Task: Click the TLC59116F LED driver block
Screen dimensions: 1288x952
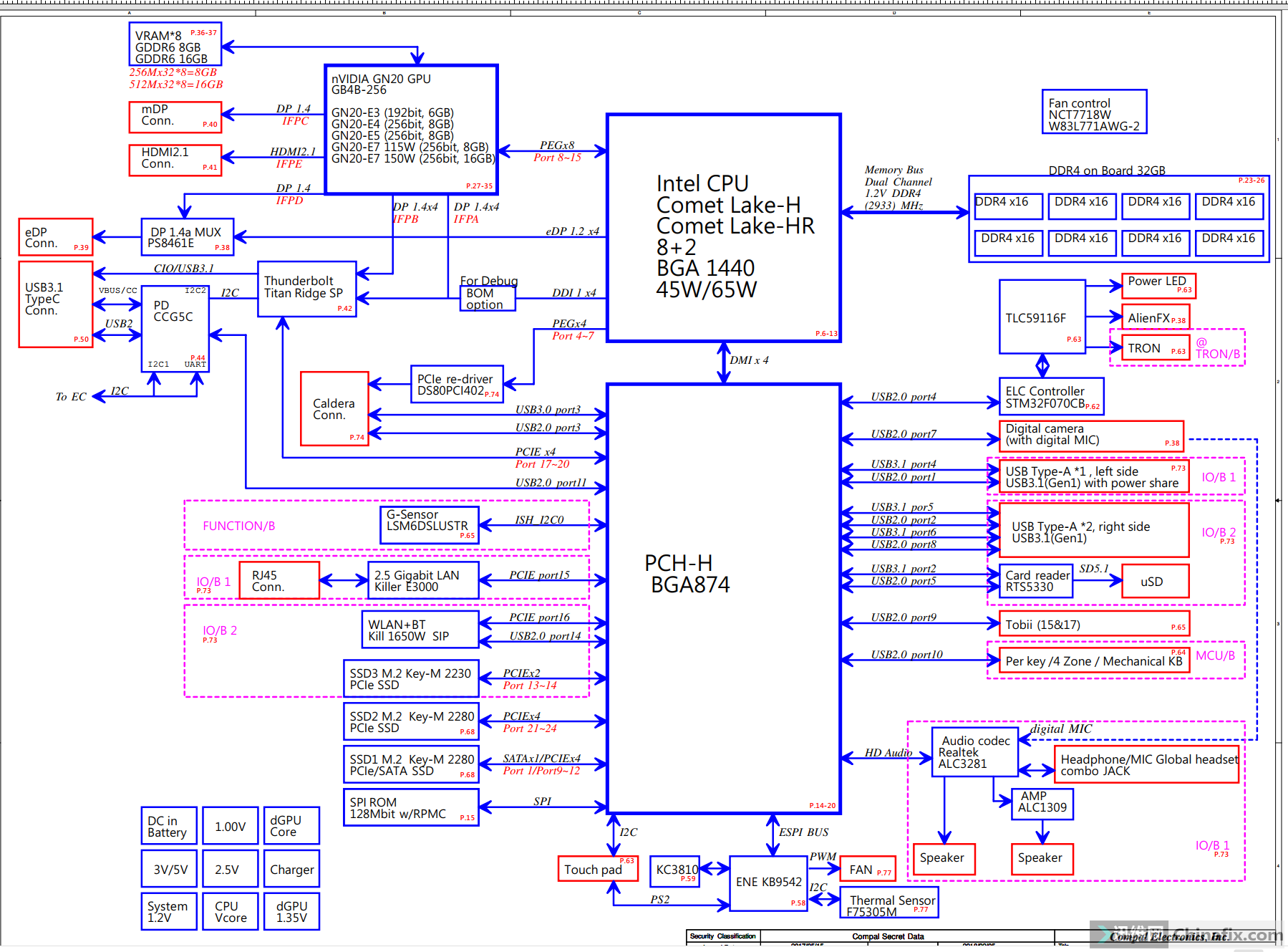Action: (1042, 317)
